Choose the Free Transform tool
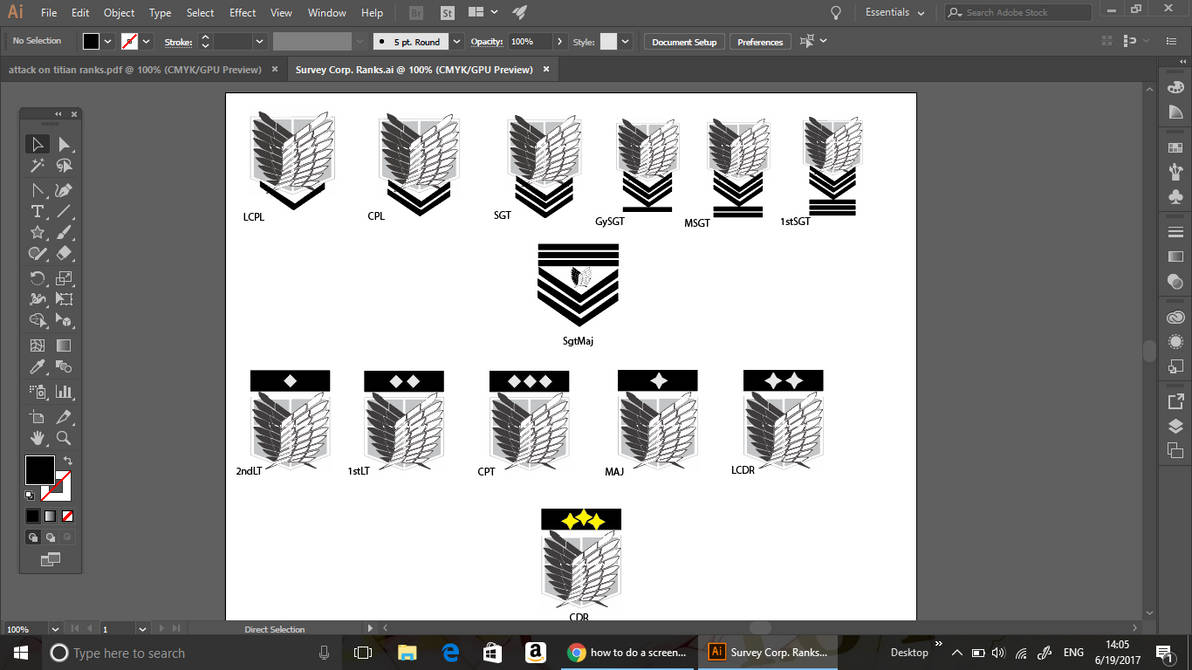This screenshot has height=670, width=1192. pyautogui.click(x=64, y=300)
